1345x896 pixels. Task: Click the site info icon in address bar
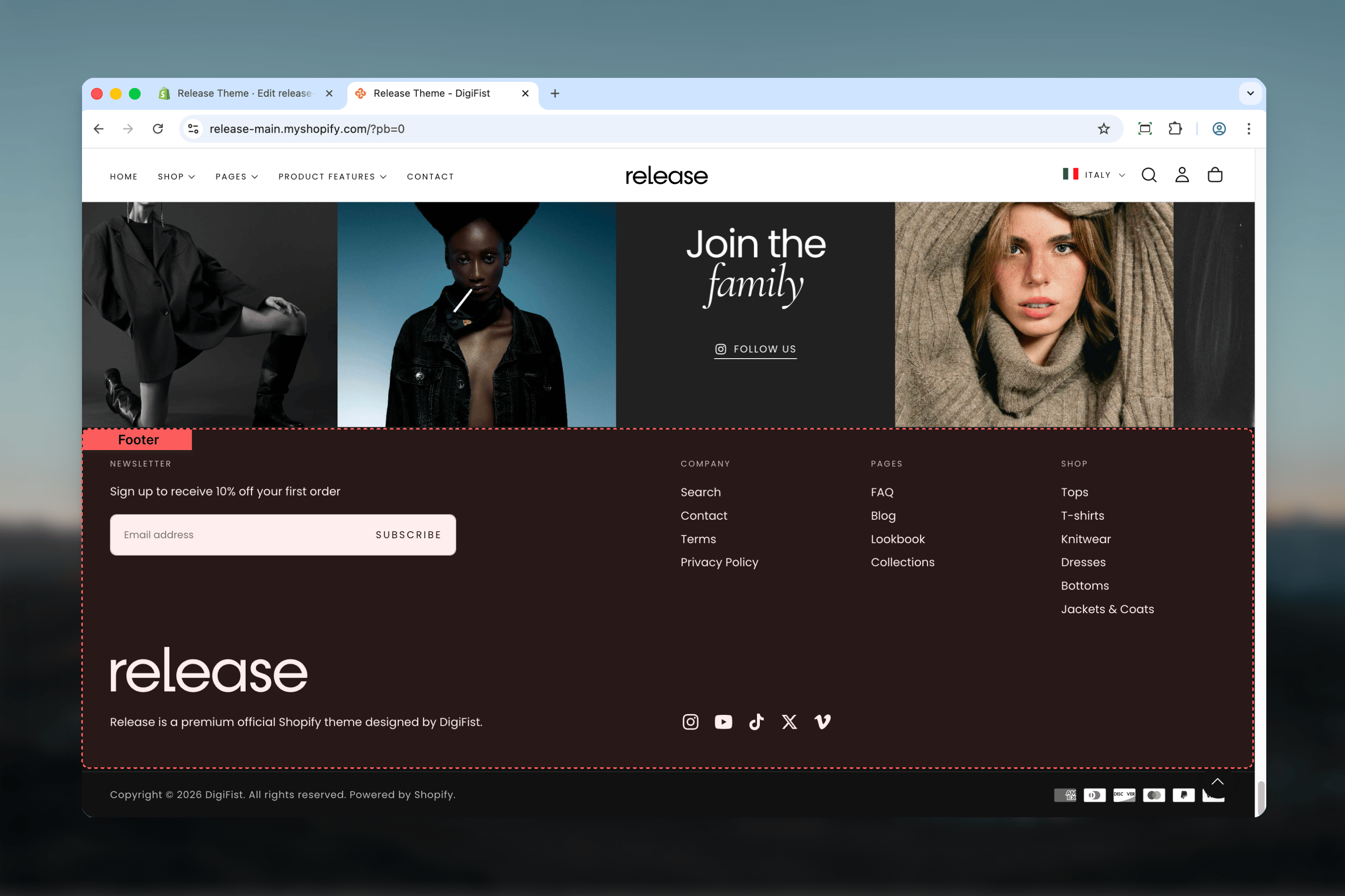(x=194, y=129)
